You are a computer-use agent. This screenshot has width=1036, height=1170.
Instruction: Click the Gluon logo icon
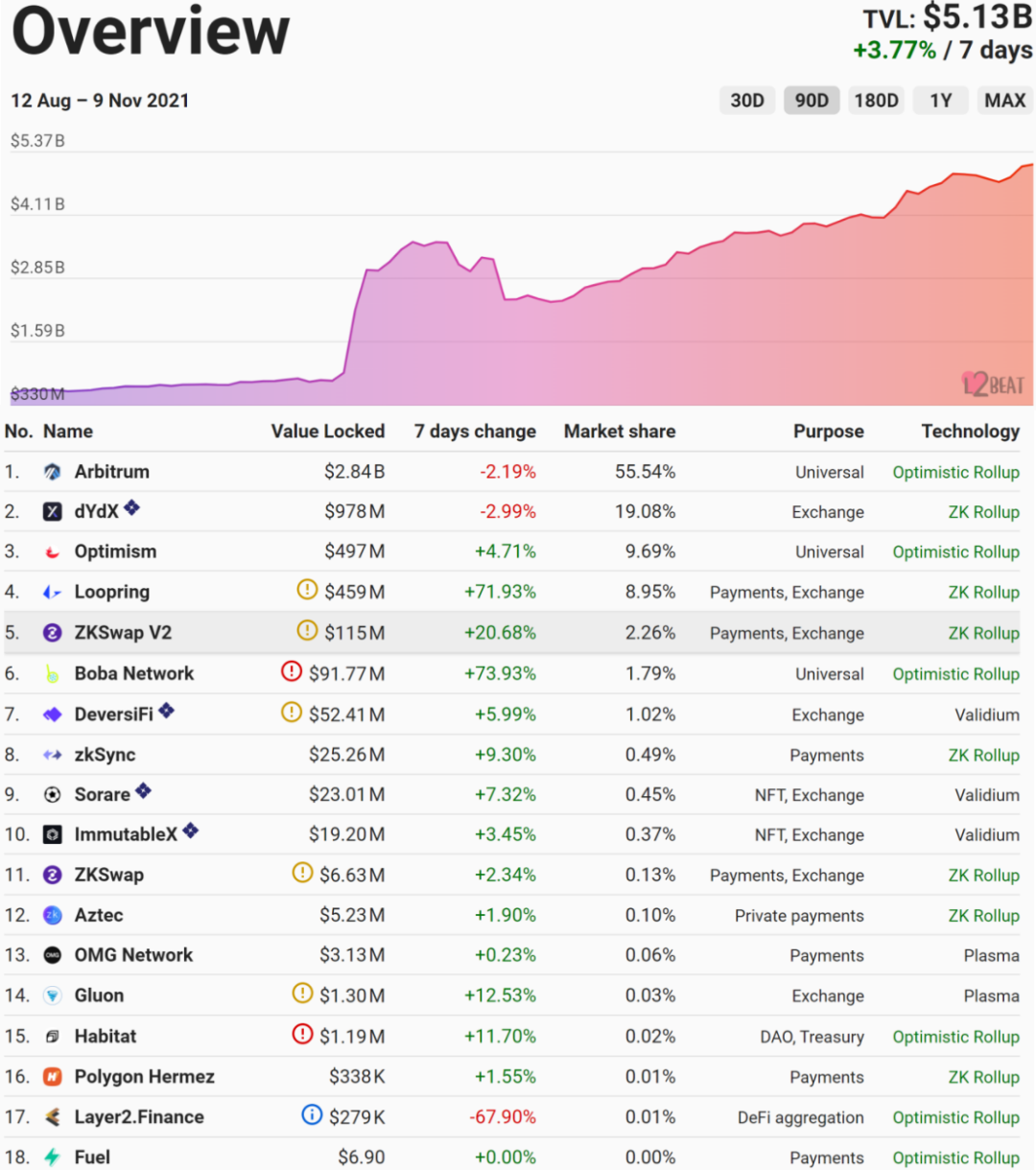point(53,996)
